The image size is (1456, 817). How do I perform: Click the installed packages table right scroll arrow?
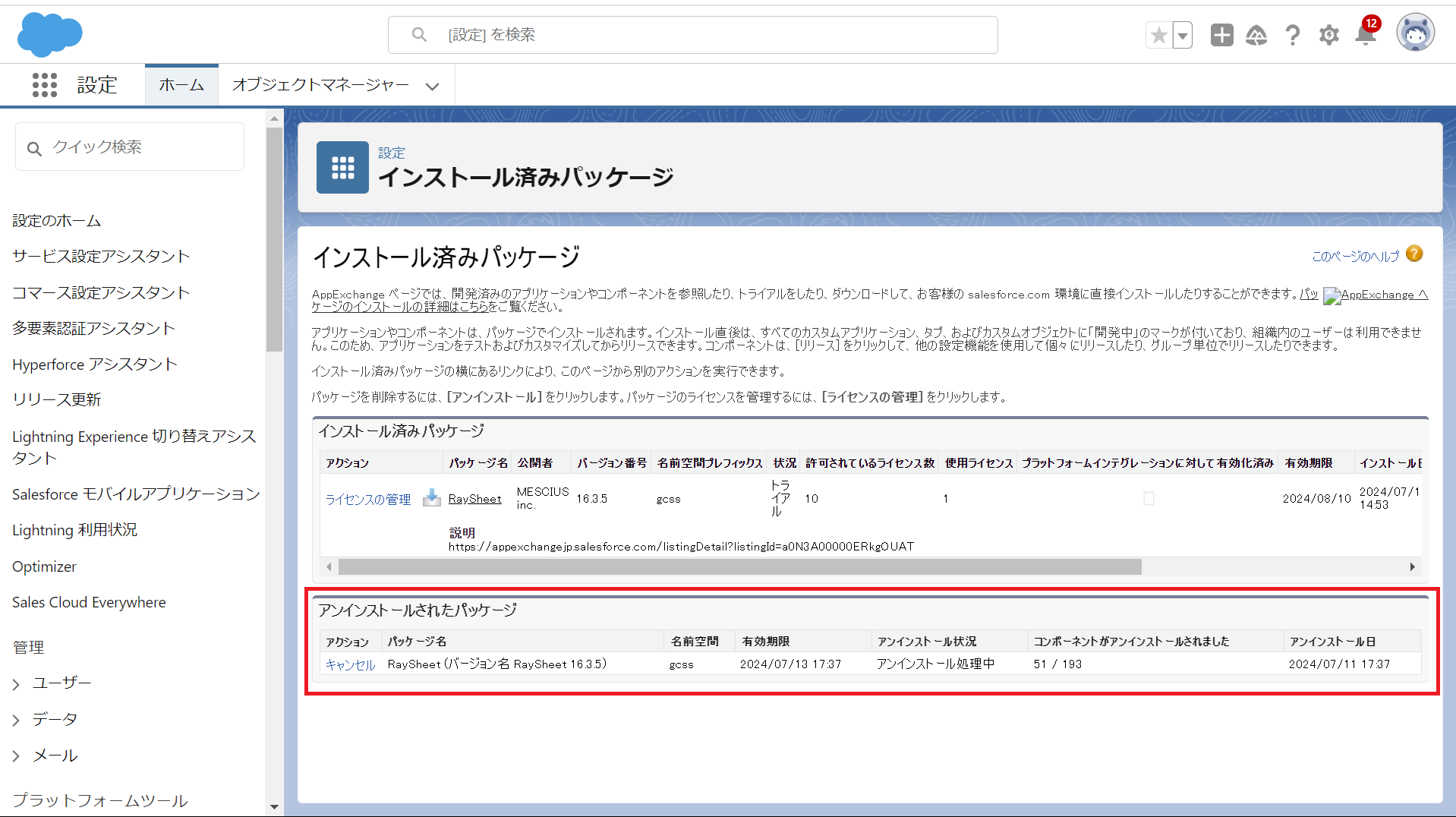1412,566
